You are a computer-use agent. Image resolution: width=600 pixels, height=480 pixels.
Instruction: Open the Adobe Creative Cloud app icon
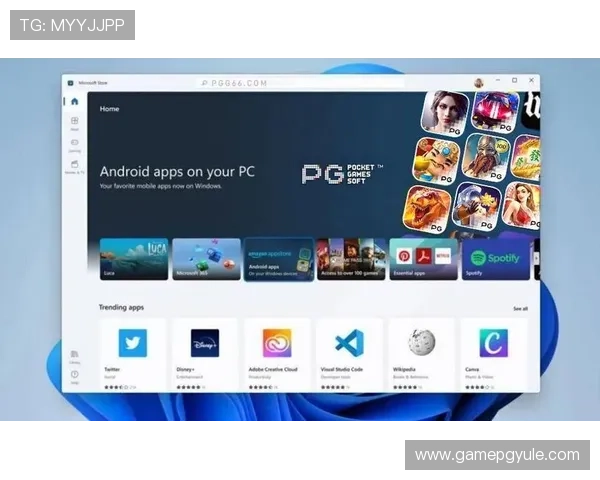click(x=277, y=343)
